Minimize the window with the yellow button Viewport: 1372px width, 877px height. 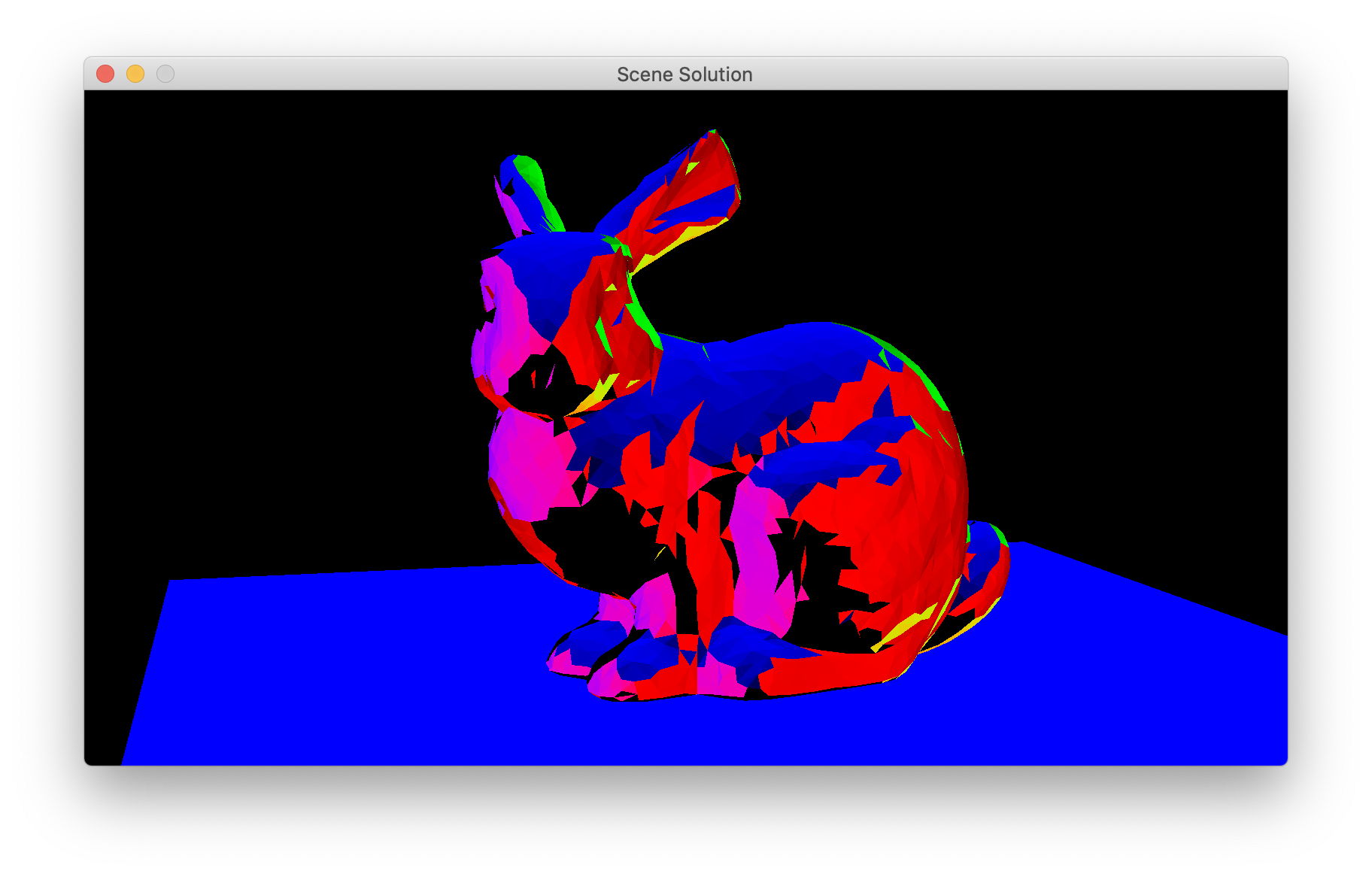135,74
